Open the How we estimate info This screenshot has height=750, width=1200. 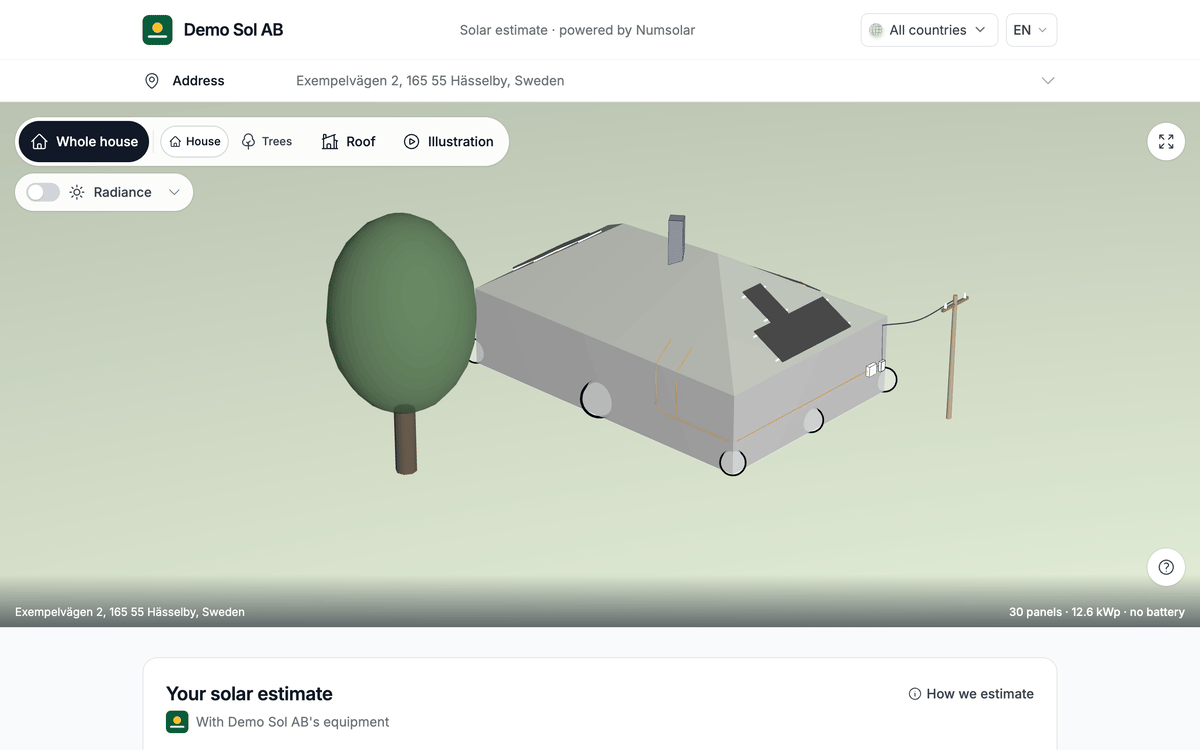point(971,694)
